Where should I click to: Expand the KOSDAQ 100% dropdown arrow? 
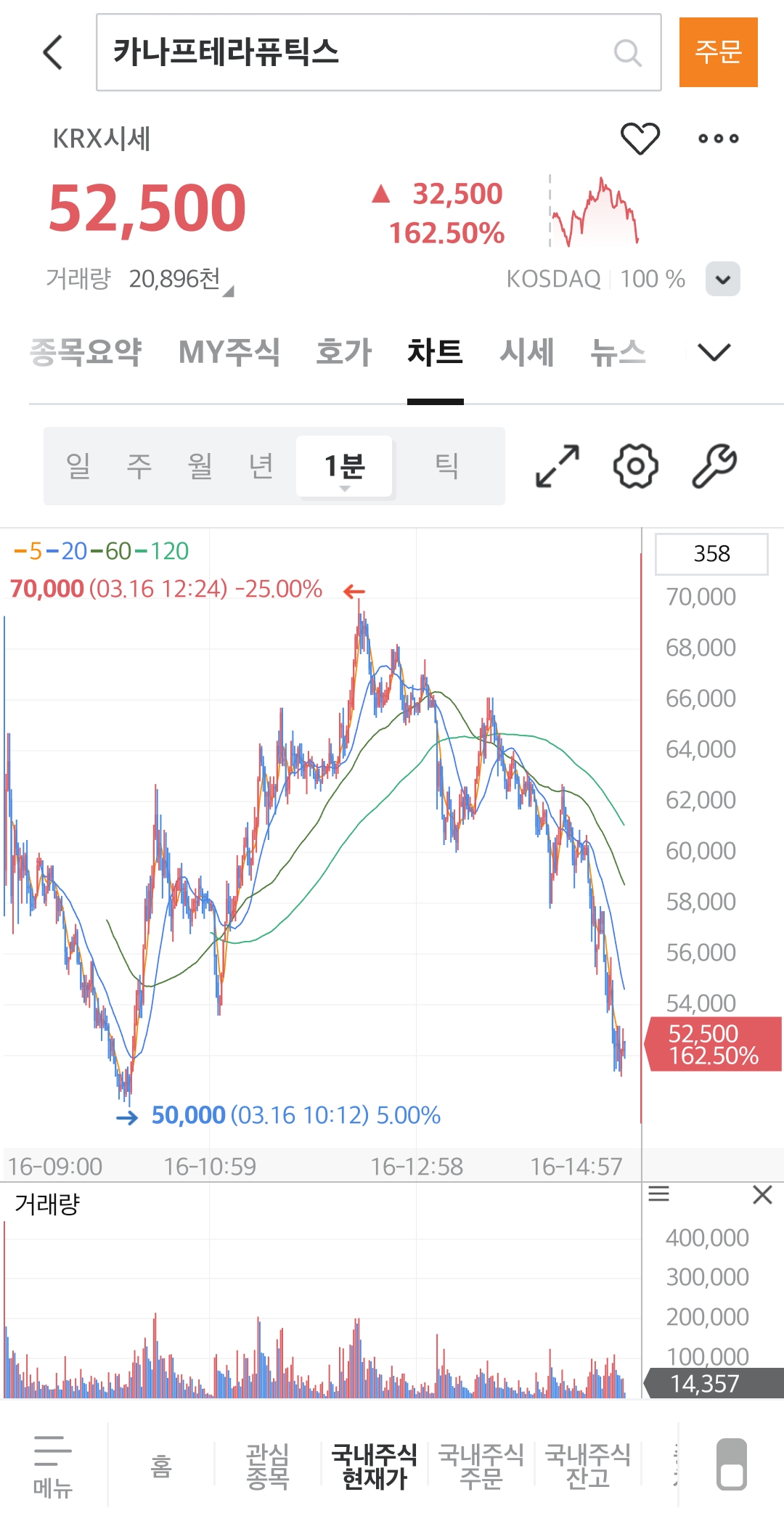tap(722, 279)
